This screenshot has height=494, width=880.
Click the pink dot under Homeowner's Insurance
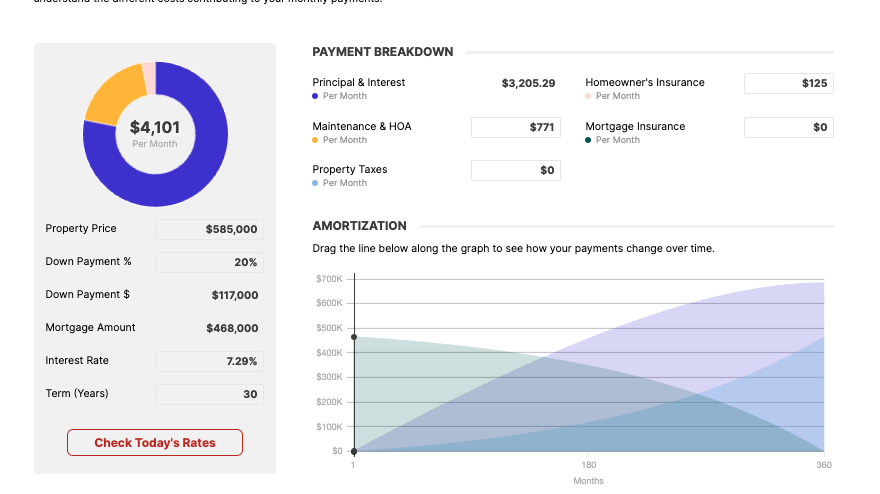tap(588, 96)
